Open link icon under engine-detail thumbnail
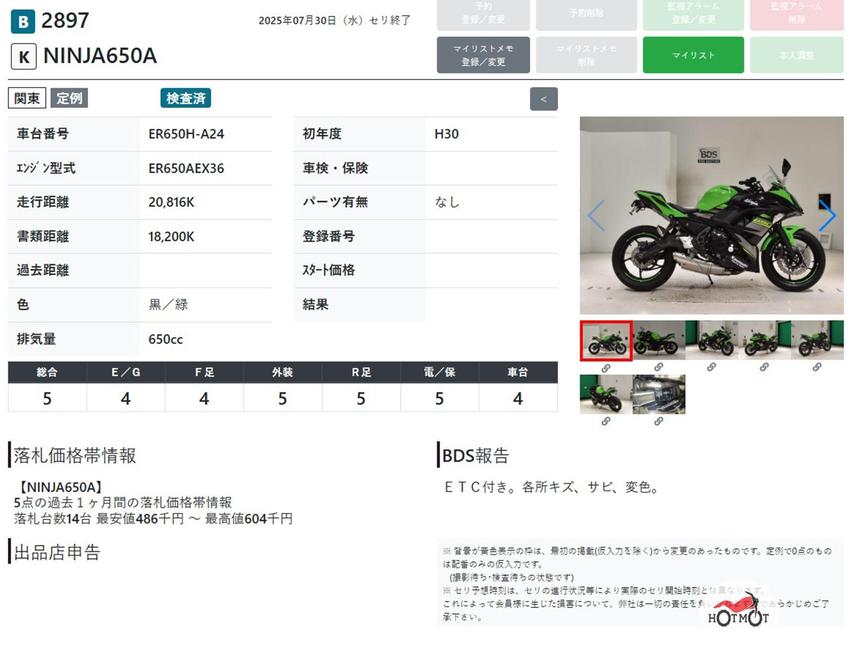 coord(658,421)
